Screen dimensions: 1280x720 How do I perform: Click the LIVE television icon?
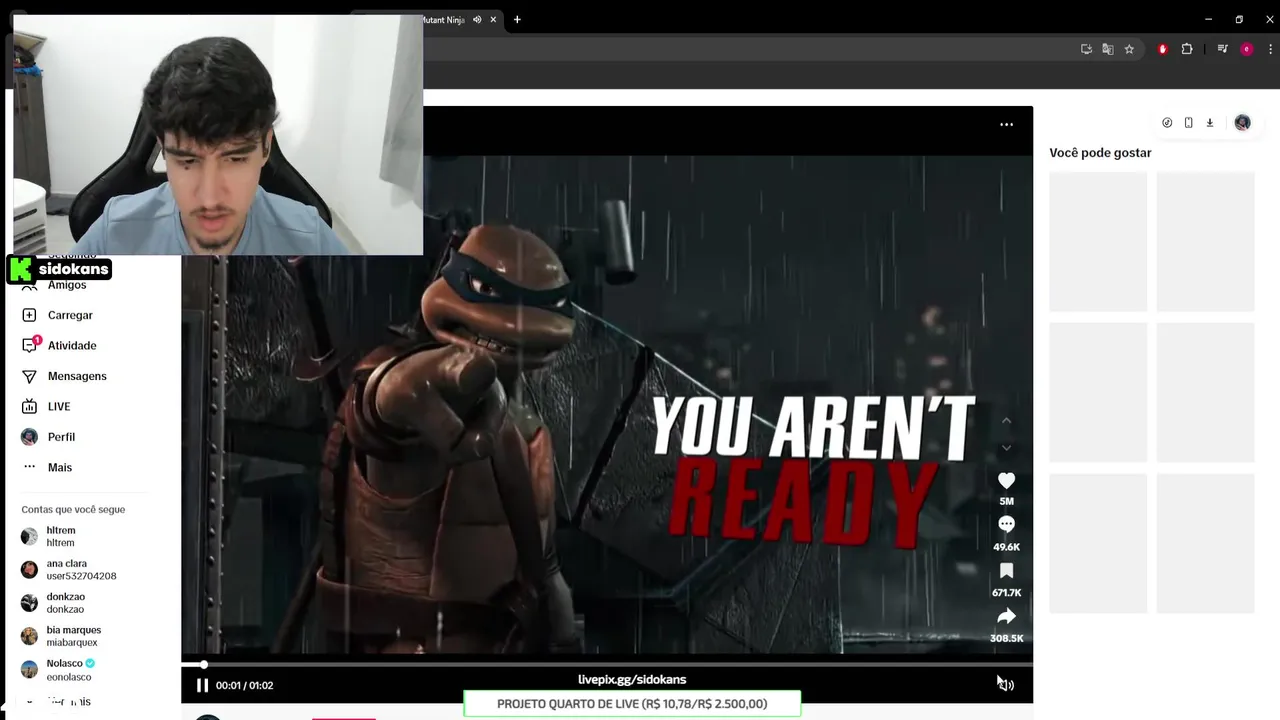[29, 407]
